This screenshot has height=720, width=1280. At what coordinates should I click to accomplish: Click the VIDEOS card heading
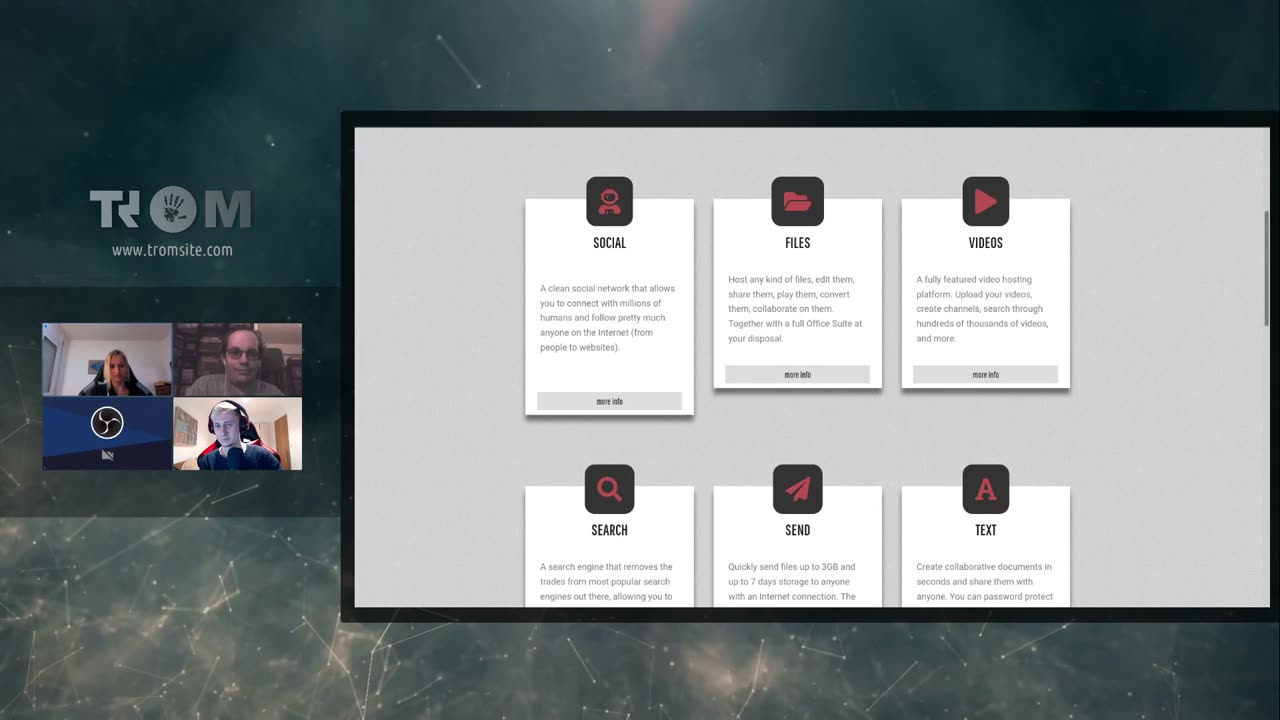[x=985, y=243]
